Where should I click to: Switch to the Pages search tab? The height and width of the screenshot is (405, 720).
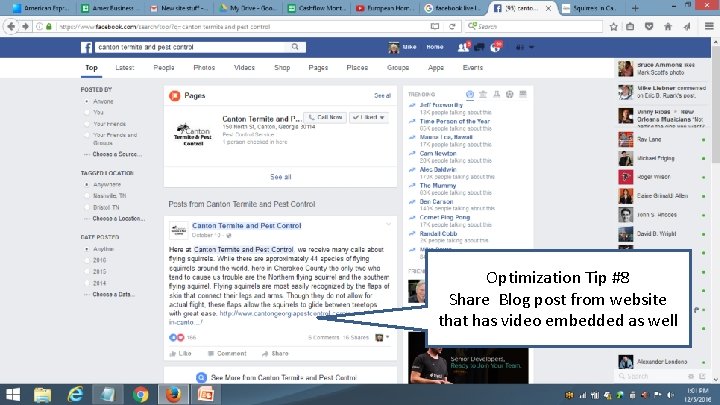[318, 68]
